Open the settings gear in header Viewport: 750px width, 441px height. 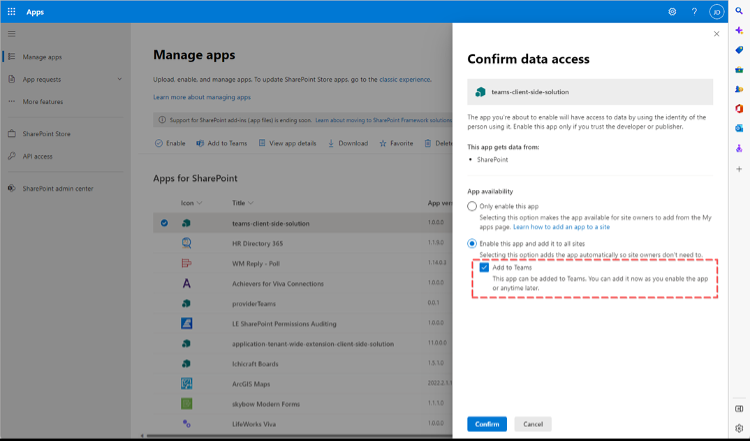click(672, 11)
